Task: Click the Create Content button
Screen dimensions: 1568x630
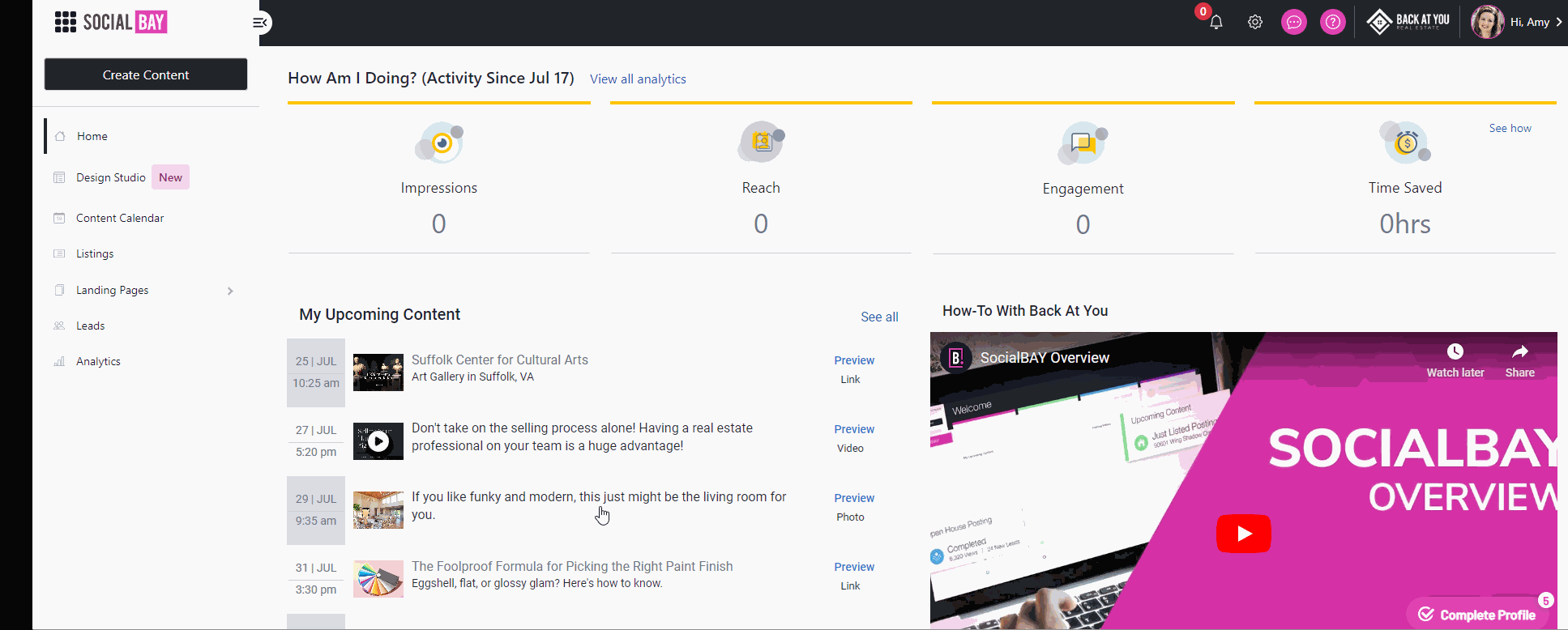Action: [146, 74]
